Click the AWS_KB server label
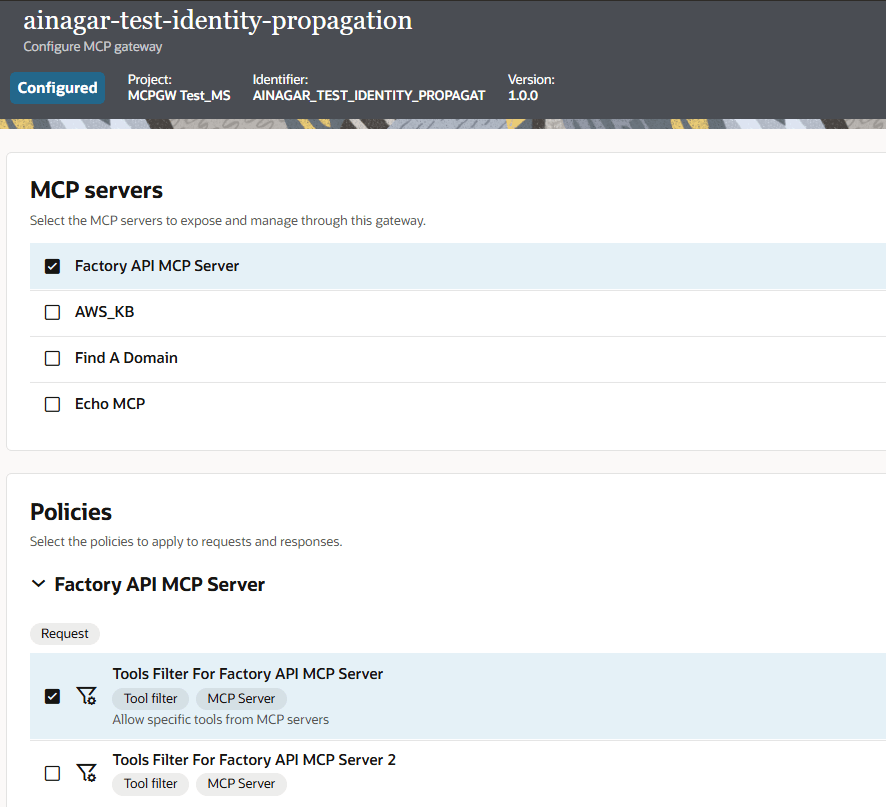This screenshot has width=886, height=807. pyautogui.click(x=105, y=312)
